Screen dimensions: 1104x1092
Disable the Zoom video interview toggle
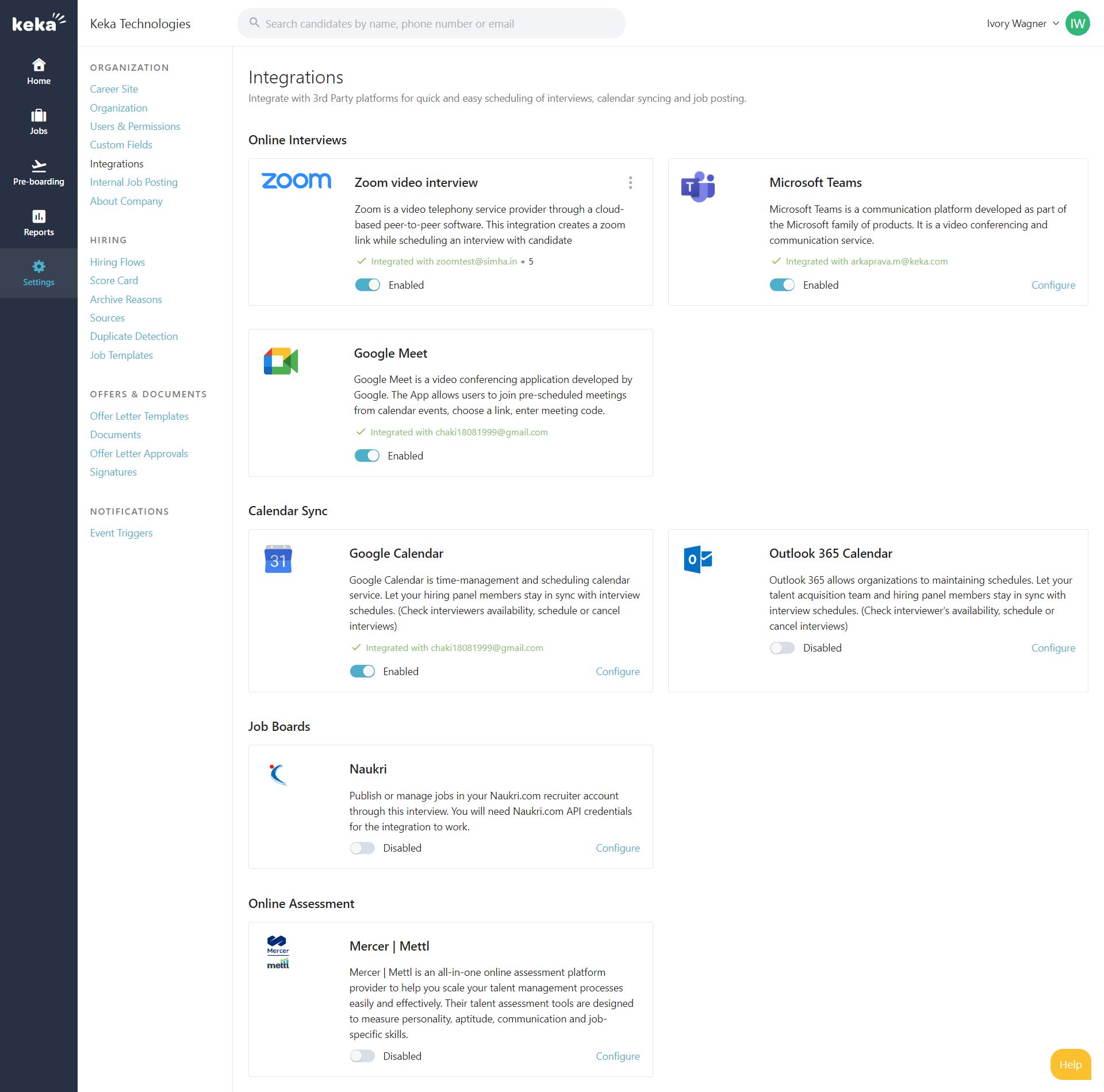point(367,285)
